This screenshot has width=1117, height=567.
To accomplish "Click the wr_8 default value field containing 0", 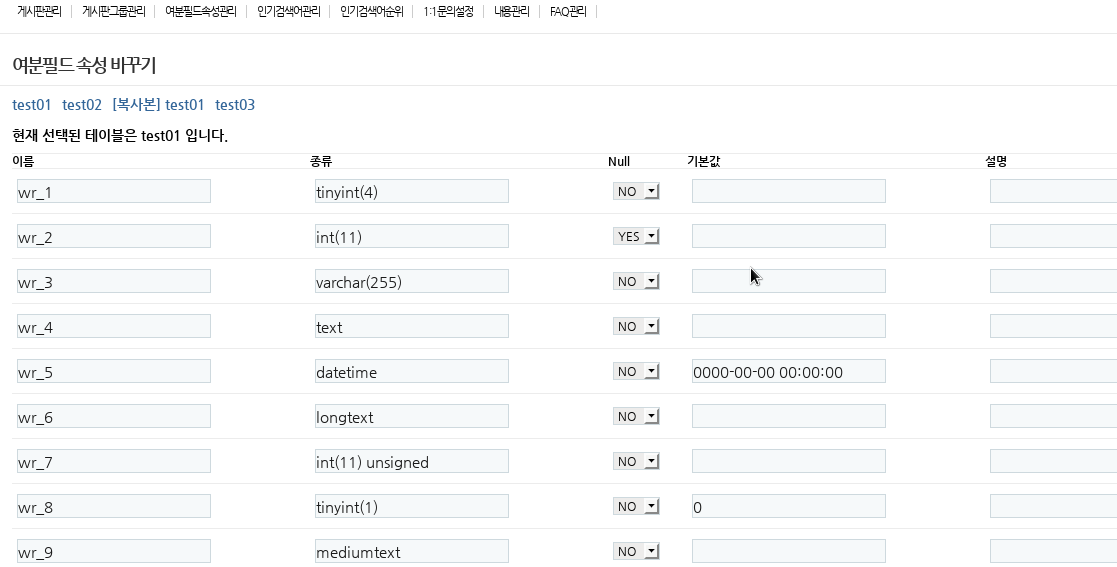I will click(x=788, y=507).
